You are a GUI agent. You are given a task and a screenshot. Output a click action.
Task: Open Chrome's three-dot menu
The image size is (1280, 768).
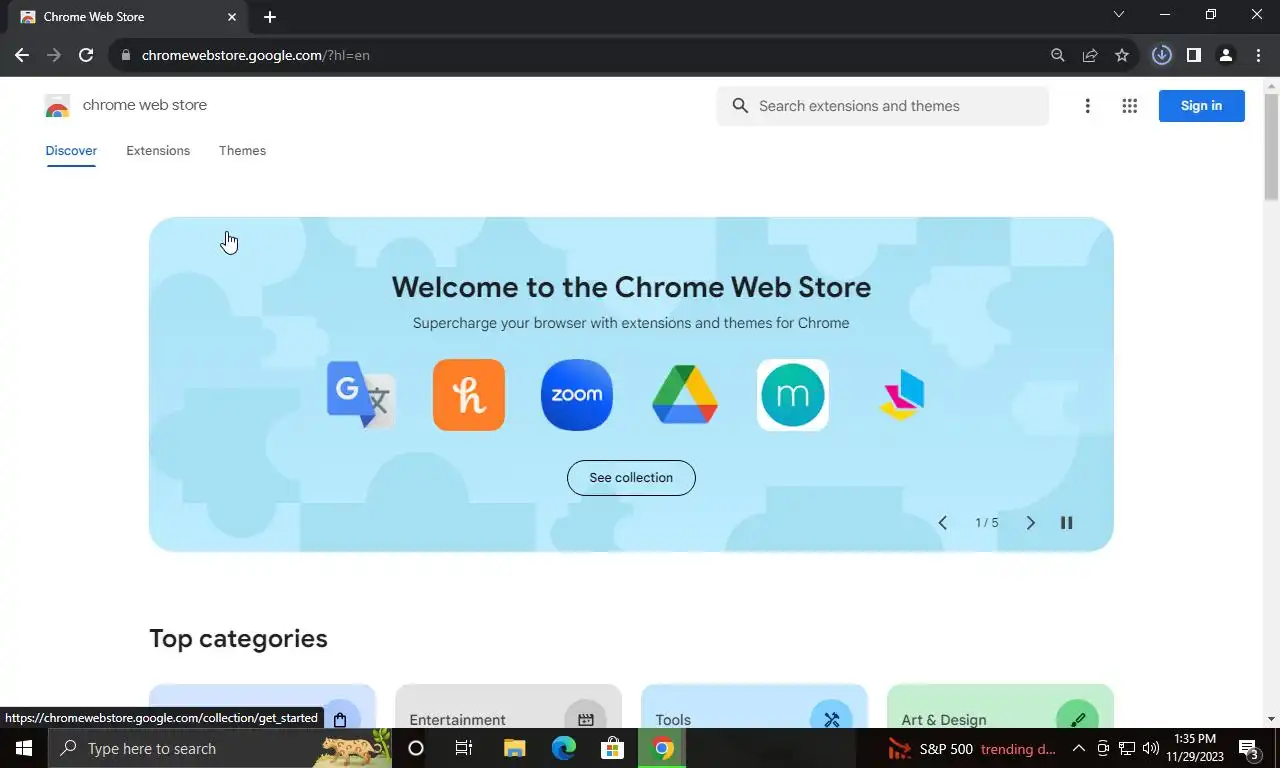[x=1258, y=55]
